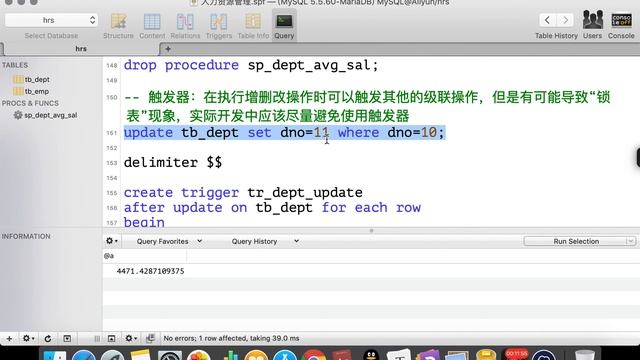Click line number 153 in gutter
Viewport: 640px width, 360px height.
pos(111,163)
